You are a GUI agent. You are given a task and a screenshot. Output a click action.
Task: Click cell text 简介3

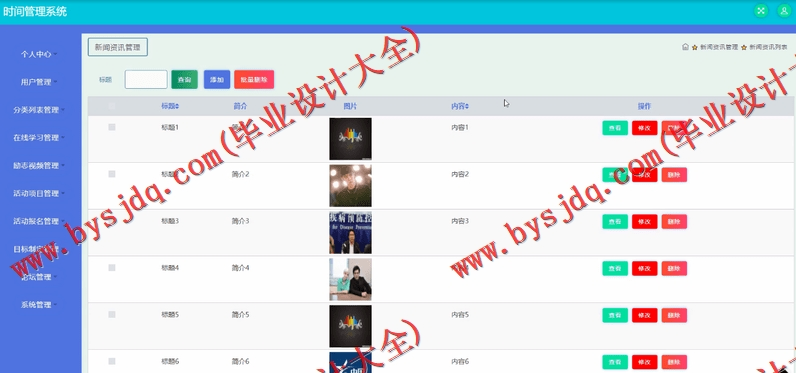(241, 221)
